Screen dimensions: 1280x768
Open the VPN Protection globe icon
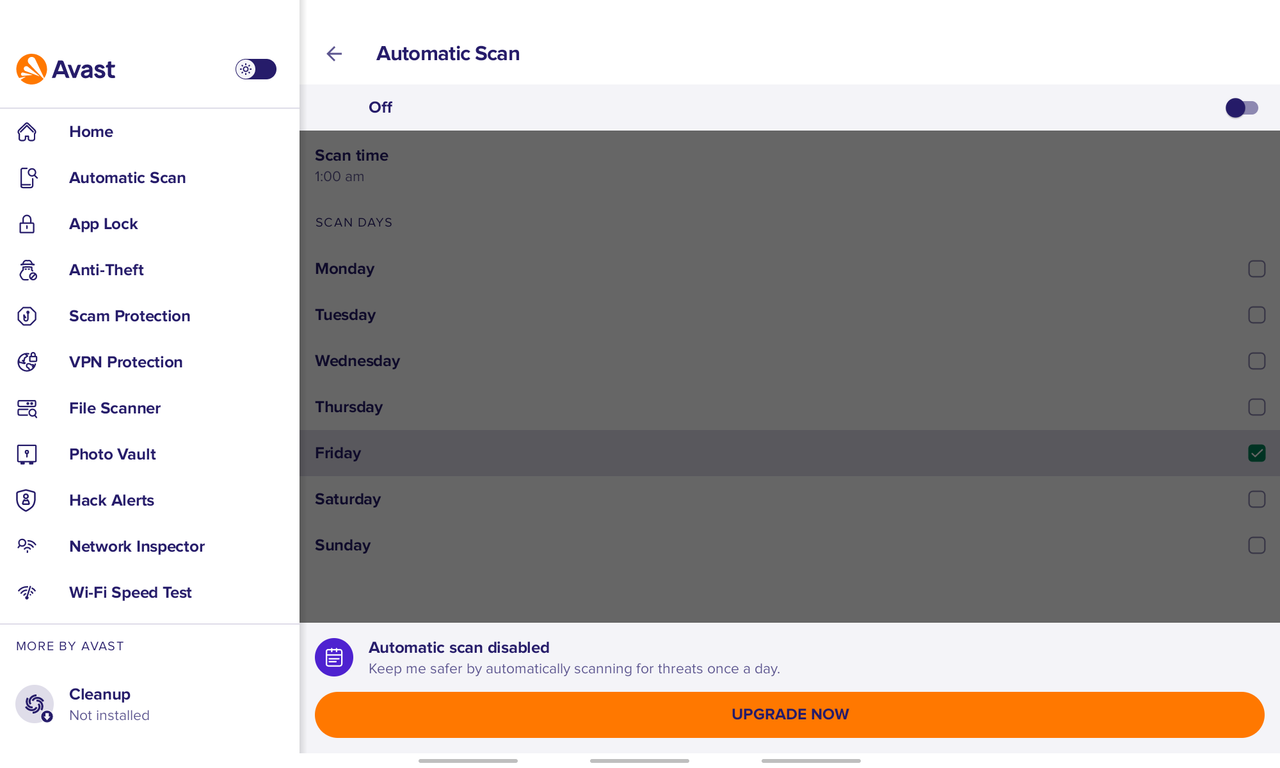[x=27, y=362]
